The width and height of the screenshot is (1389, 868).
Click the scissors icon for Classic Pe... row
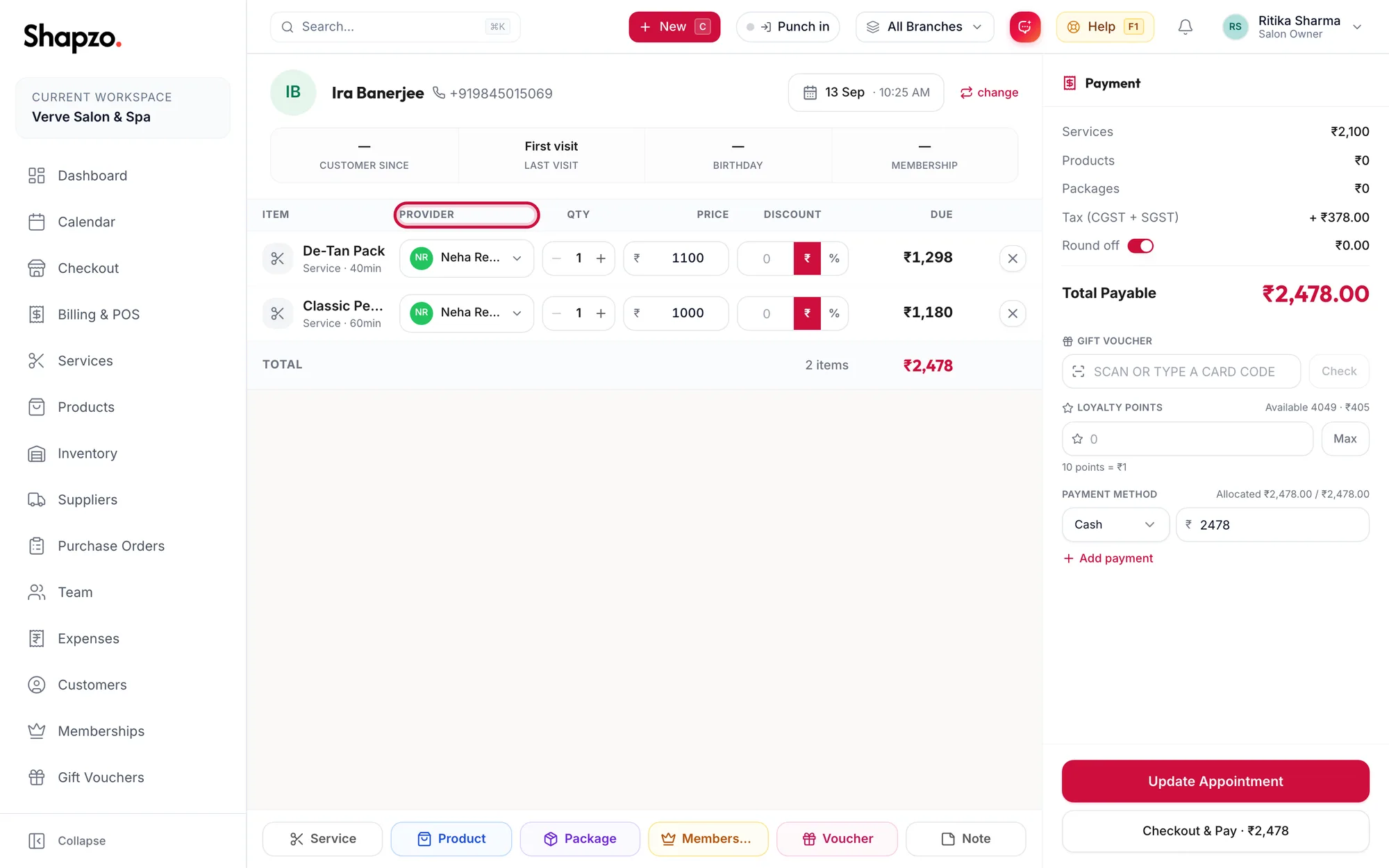(x=278, y=313)
